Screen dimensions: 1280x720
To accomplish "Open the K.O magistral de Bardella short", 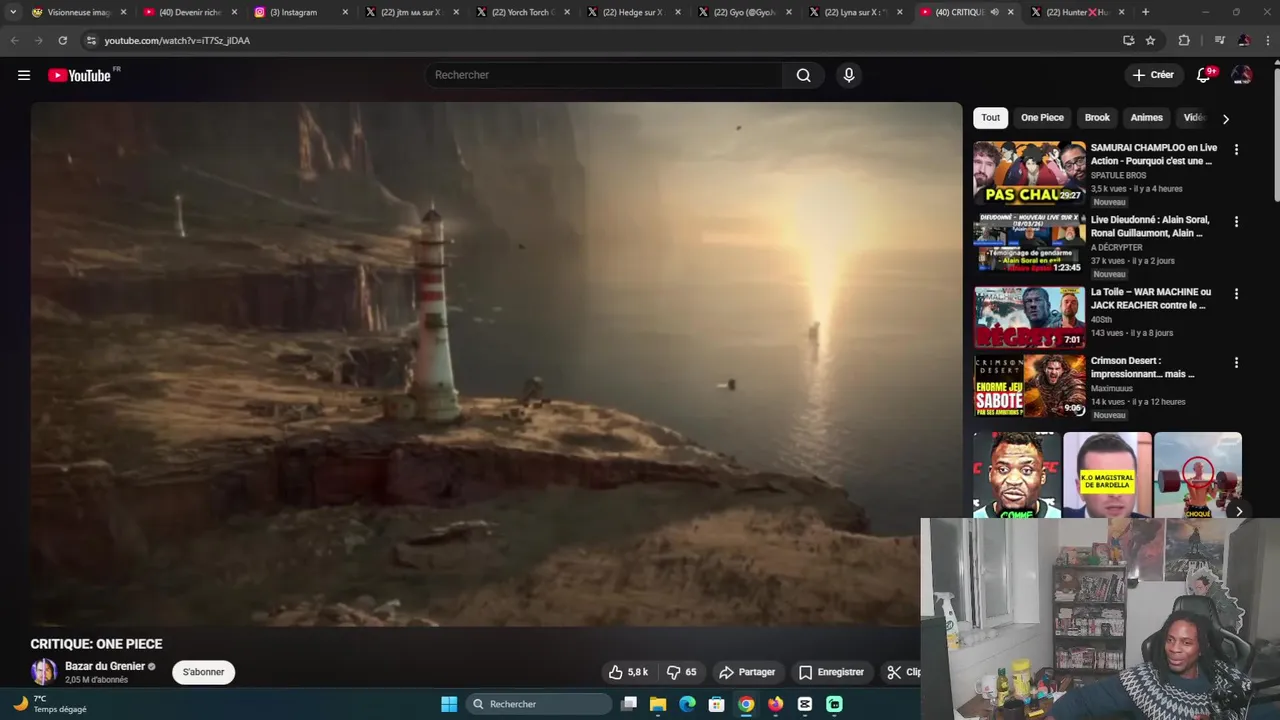I will [x=1107, y=475].
